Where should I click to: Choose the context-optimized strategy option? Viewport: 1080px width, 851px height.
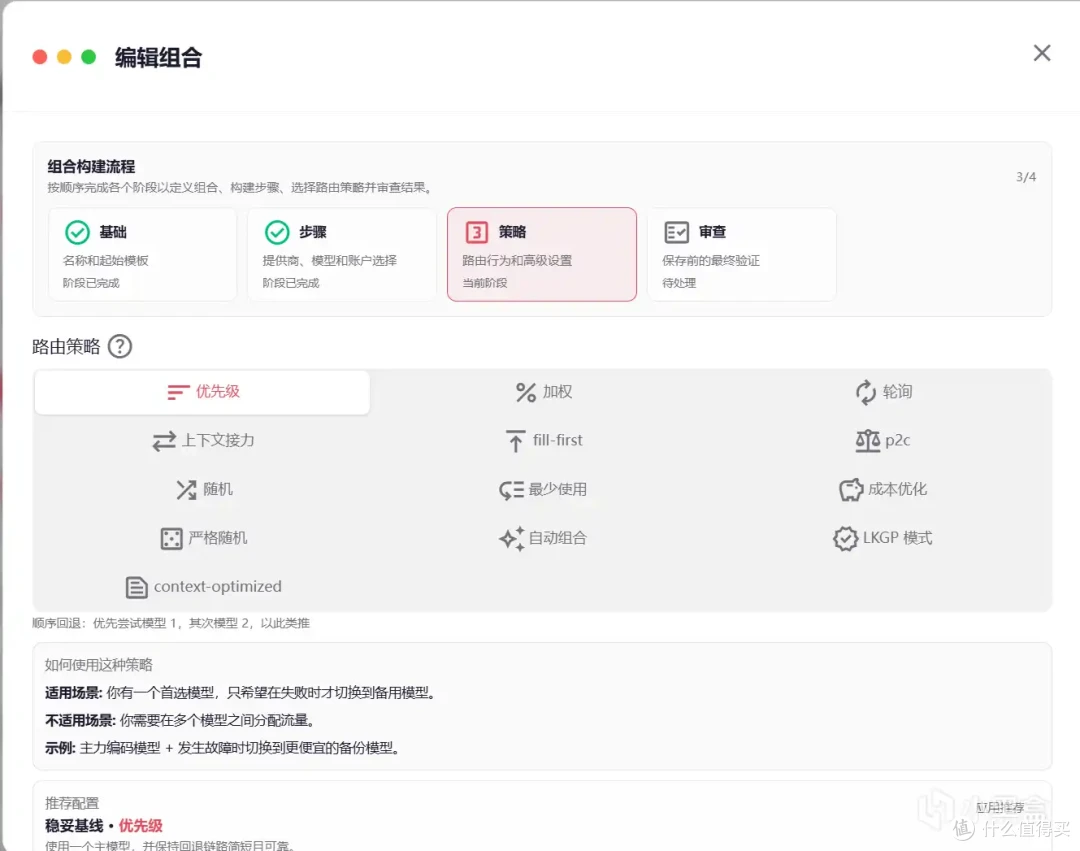[x=202, y=587]
